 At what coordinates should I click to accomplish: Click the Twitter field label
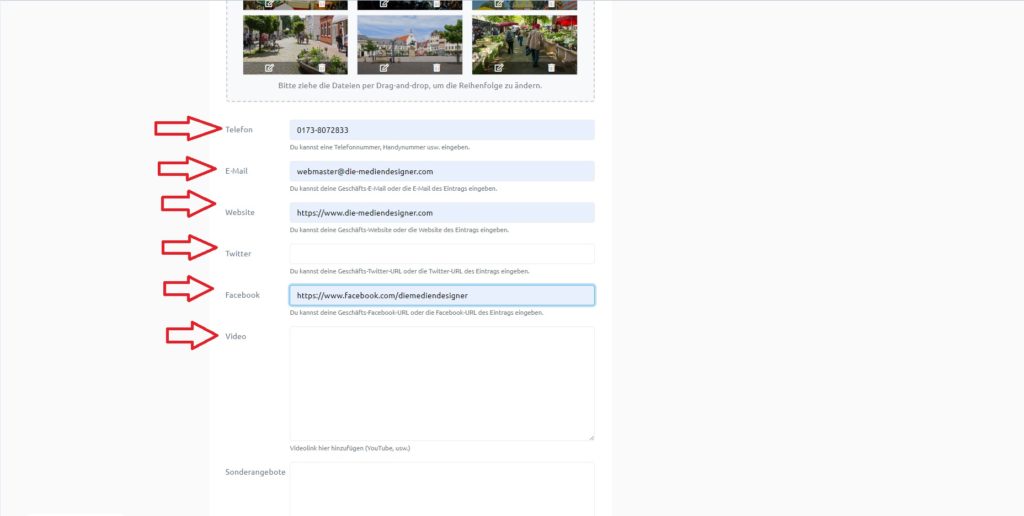click(x=238, y=253)
